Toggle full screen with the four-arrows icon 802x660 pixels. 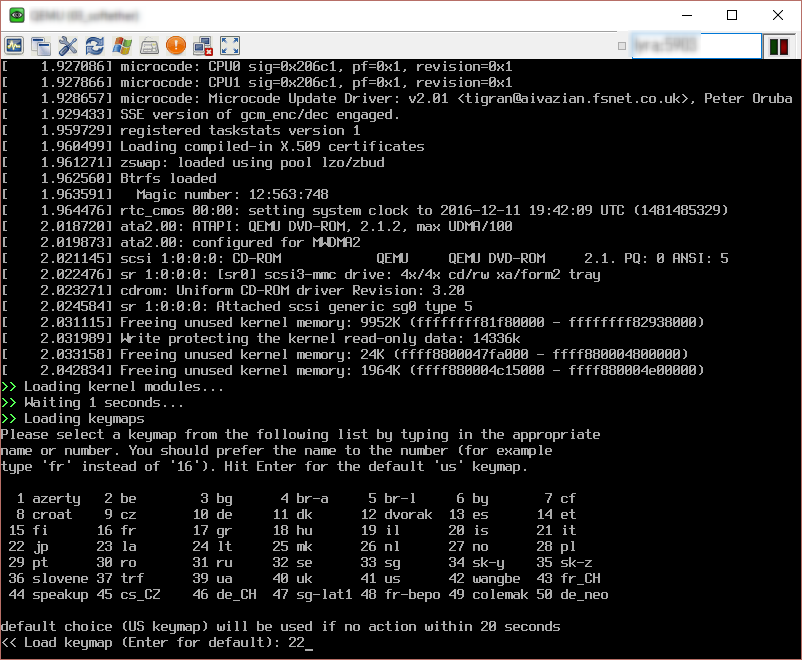pos(230,45)
